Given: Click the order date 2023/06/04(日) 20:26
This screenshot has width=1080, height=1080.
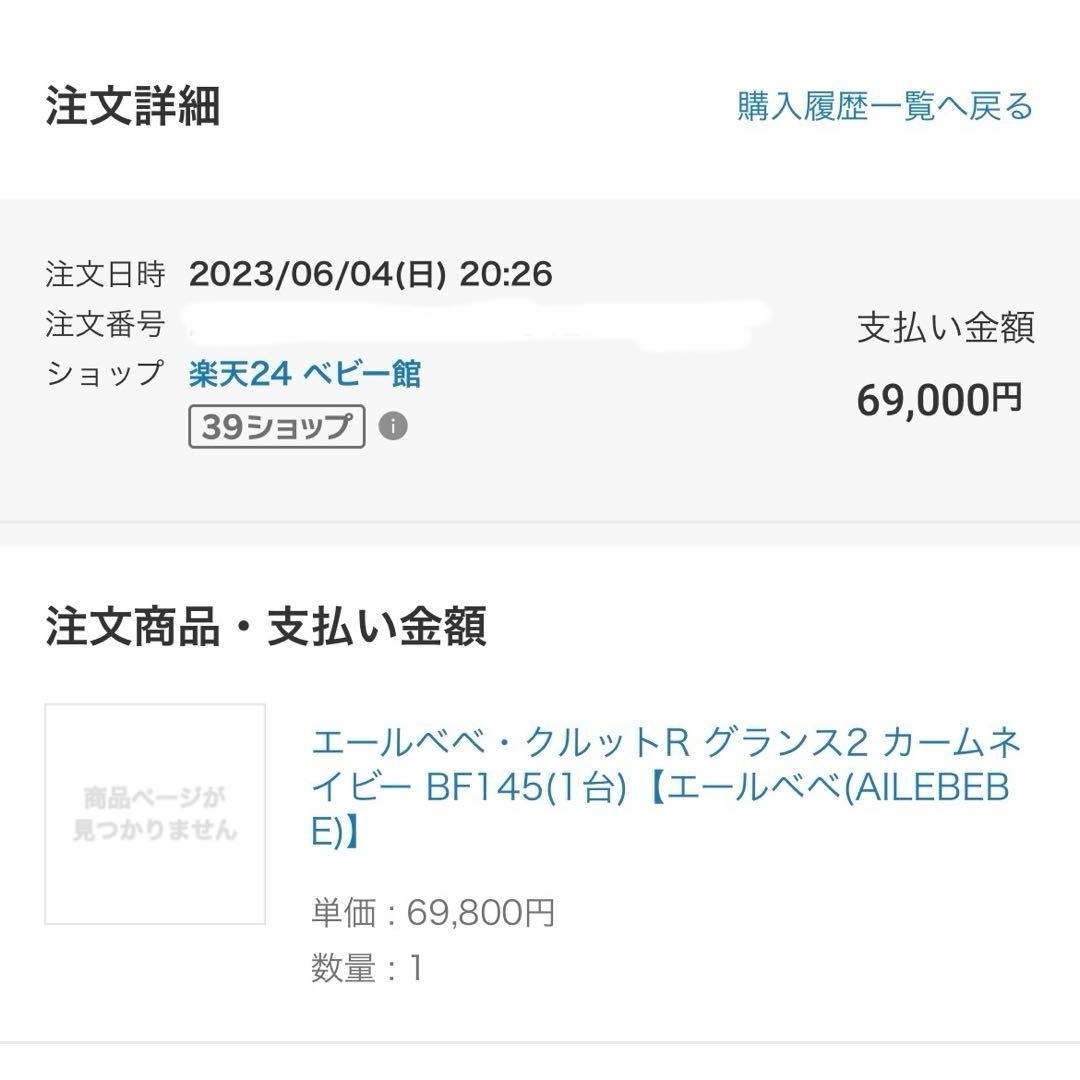Looking at the screenshot, I should [370, 273].
